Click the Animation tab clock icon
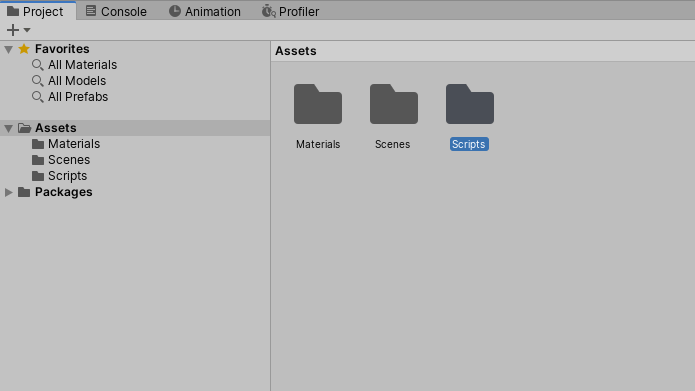This screenshot has width=695, height=391. click(175, 11)
